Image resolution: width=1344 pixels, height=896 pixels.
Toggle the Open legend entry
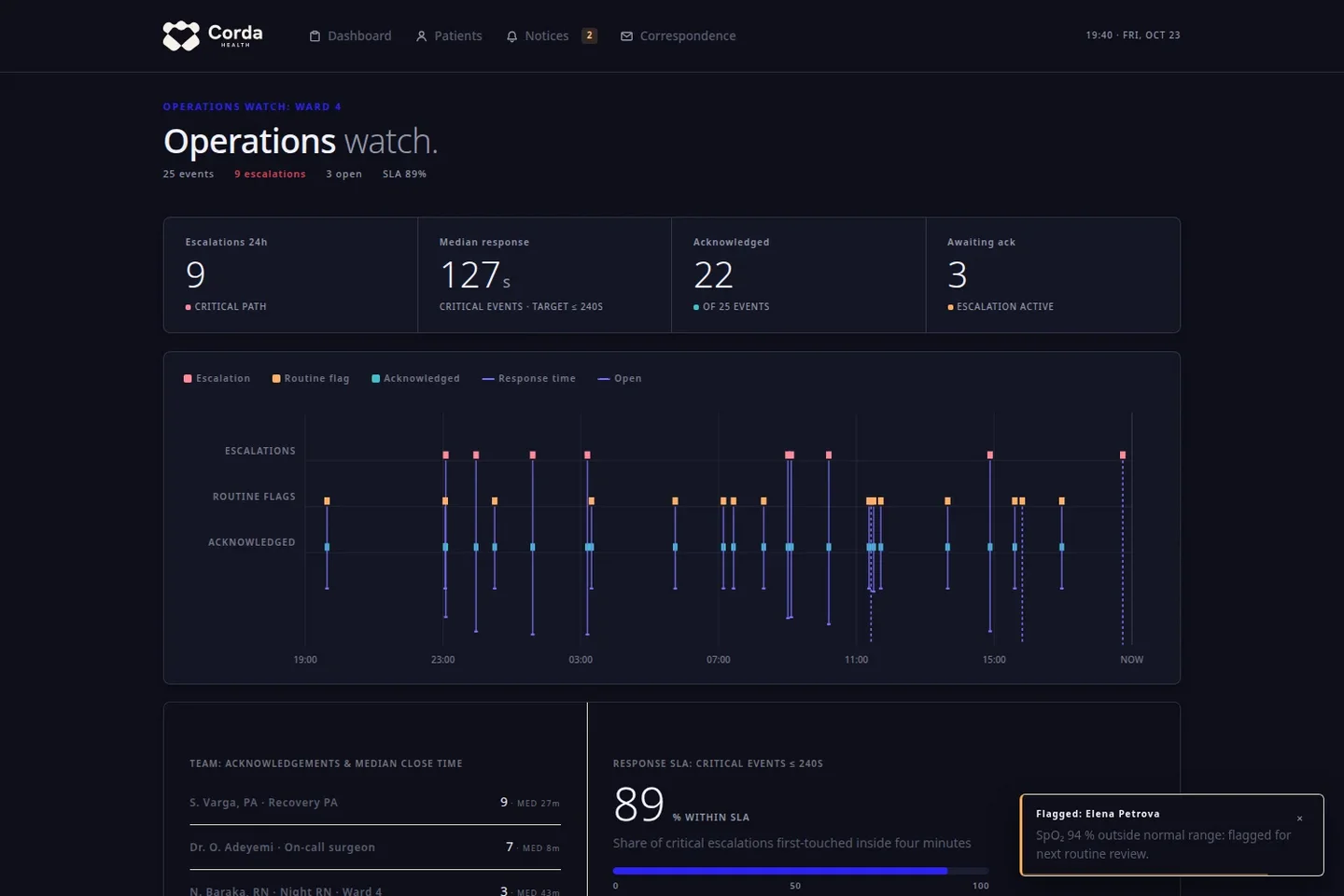619,379
